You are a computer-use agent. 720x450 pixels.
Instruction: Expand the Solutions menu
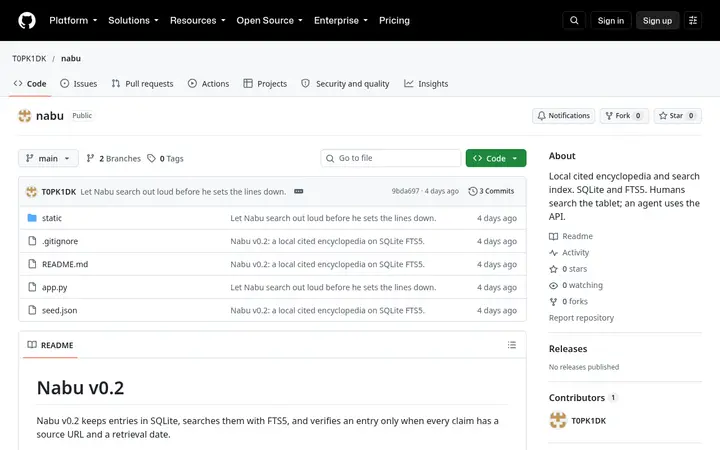133,21
